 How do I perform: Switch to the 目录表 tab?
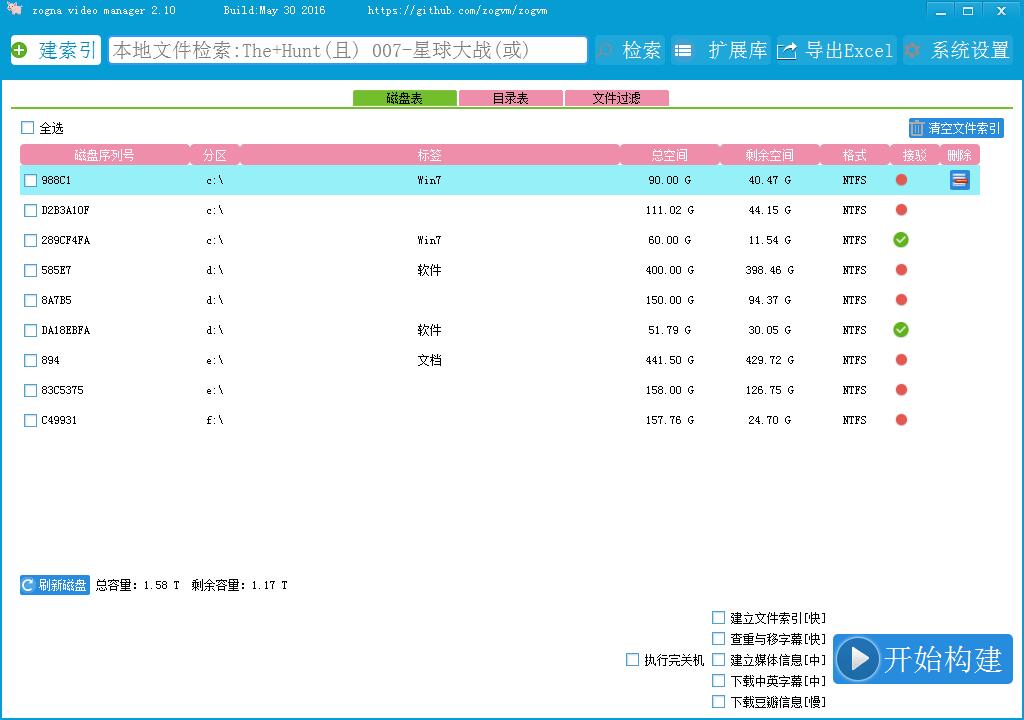pos(510,98)
